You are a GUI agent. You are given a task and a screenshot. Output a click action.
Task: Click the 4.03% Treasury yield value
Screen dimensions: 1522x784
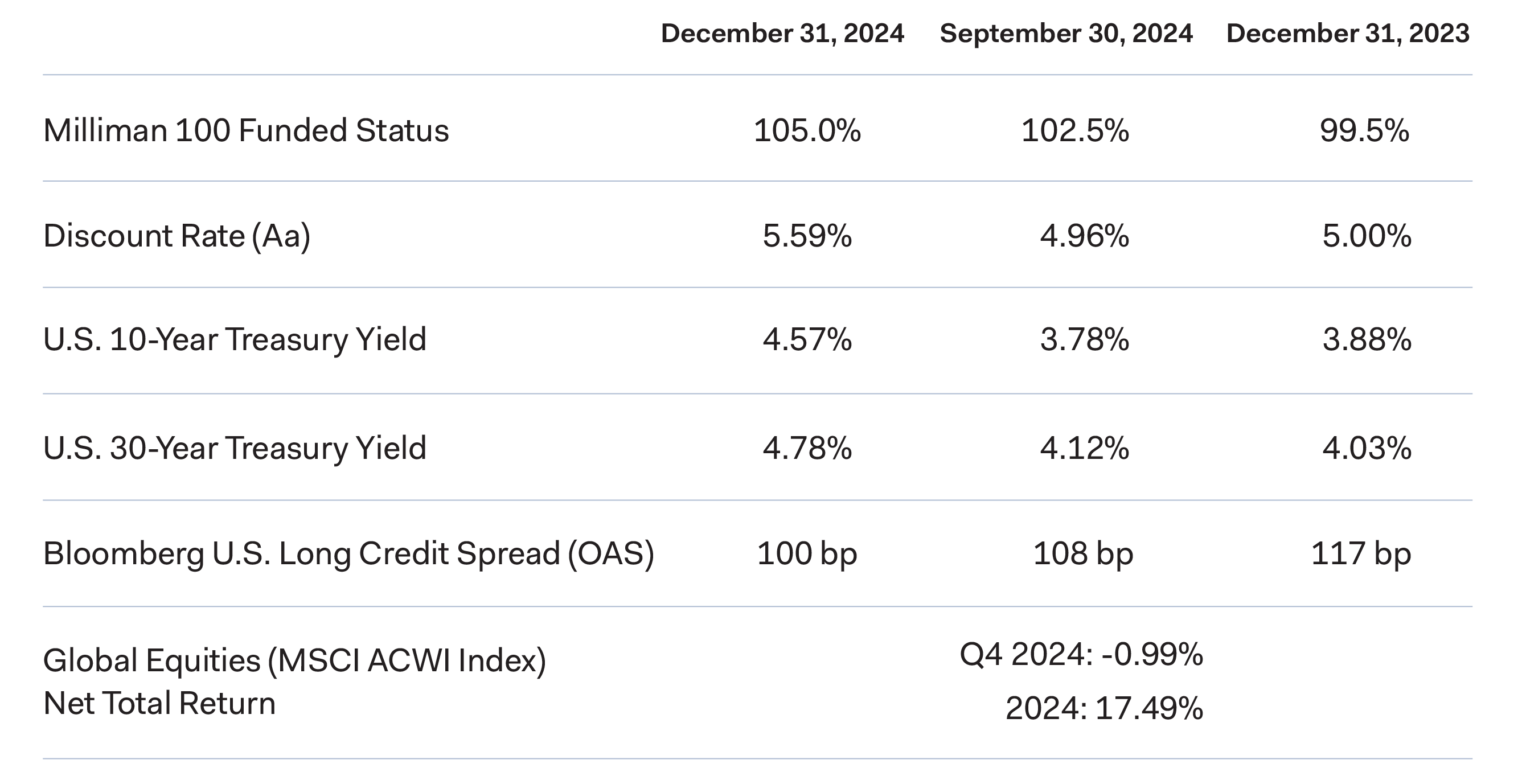[x=1367, y=448]
